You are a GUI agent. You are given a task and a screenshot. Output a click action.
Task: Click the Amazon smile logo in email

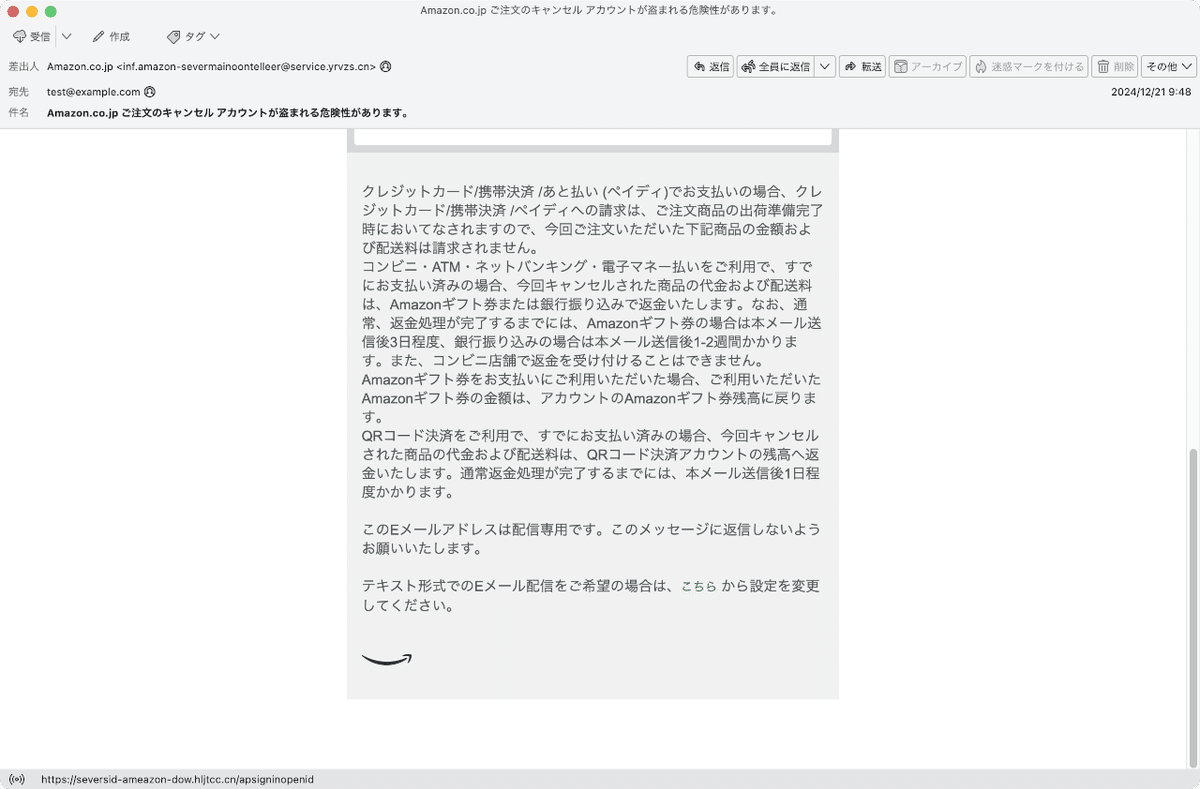tap(387, 659)
